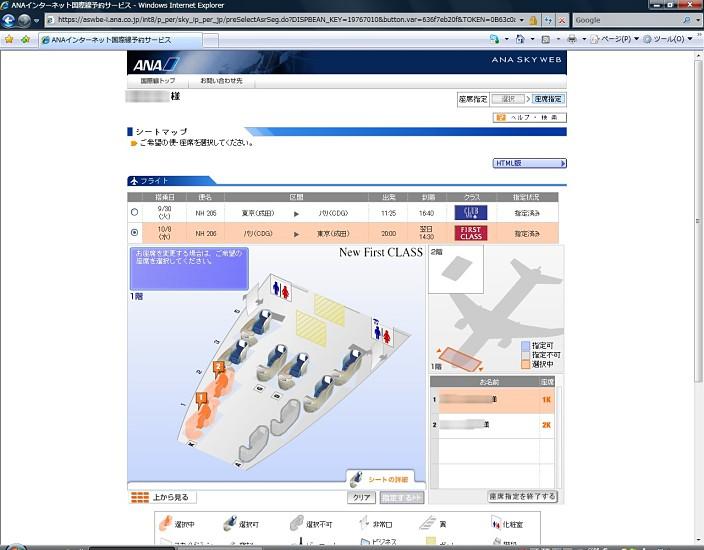
Task: Click the favorites star icon
Action: tap(9, 40)
